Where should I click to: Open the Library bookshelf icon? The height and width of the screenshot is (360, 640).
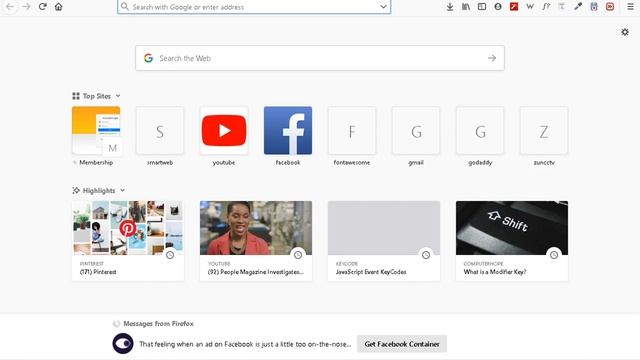pos(466,7)
